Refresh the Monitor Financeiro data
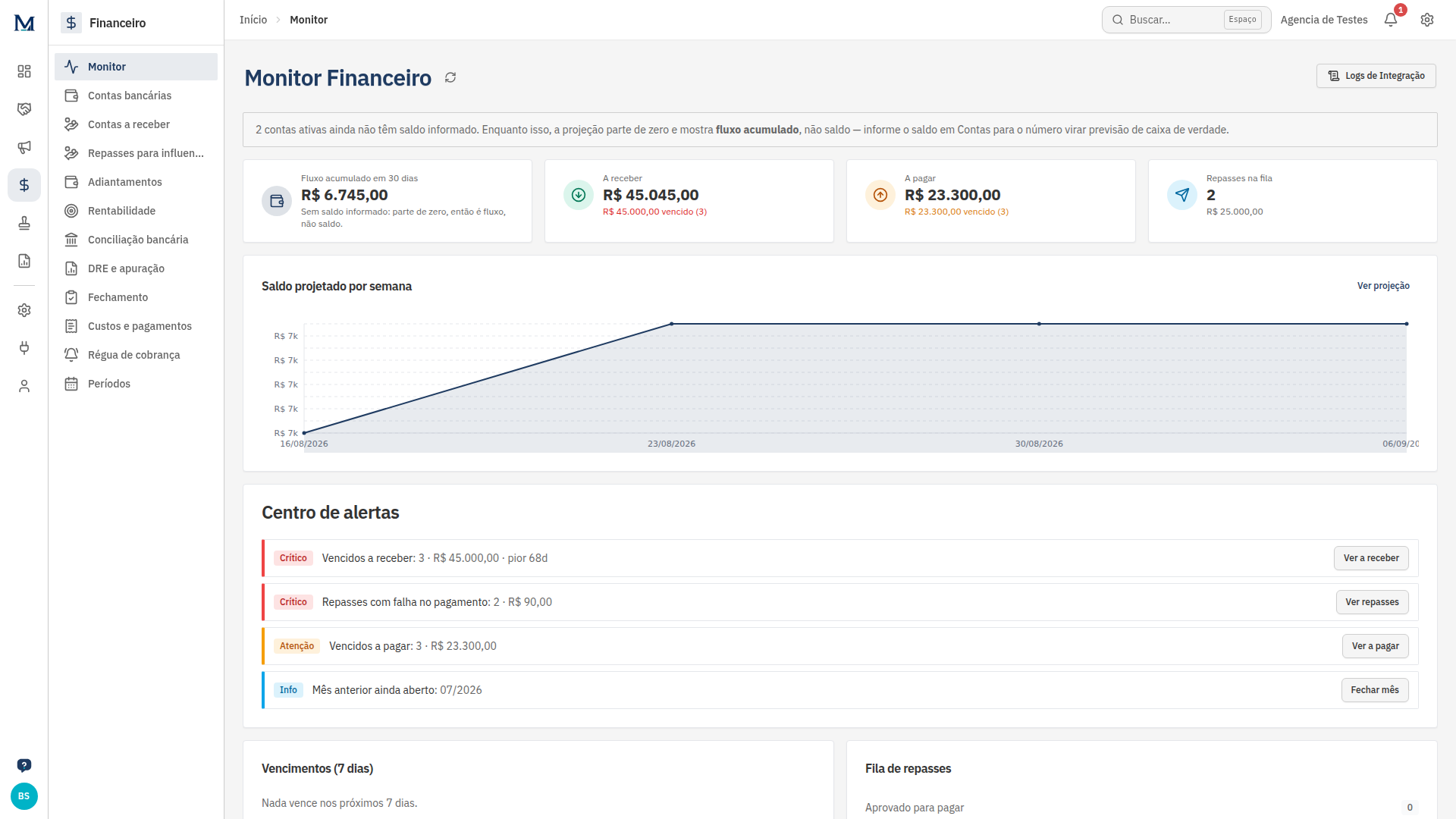 click(450, 77)
